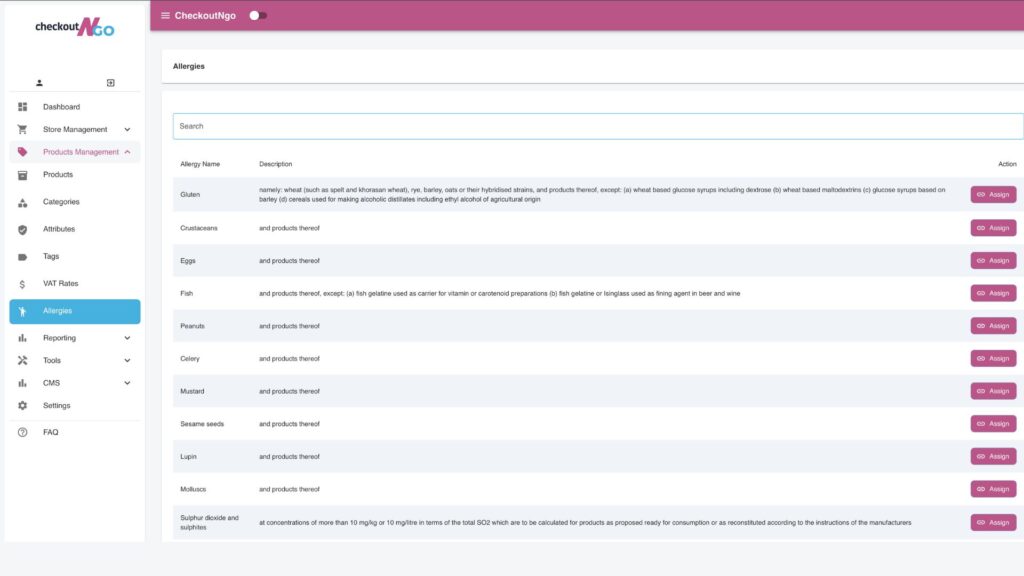Open the Tags menu item
Viewport: 1024px width, 576px height.
coord(51,257)
